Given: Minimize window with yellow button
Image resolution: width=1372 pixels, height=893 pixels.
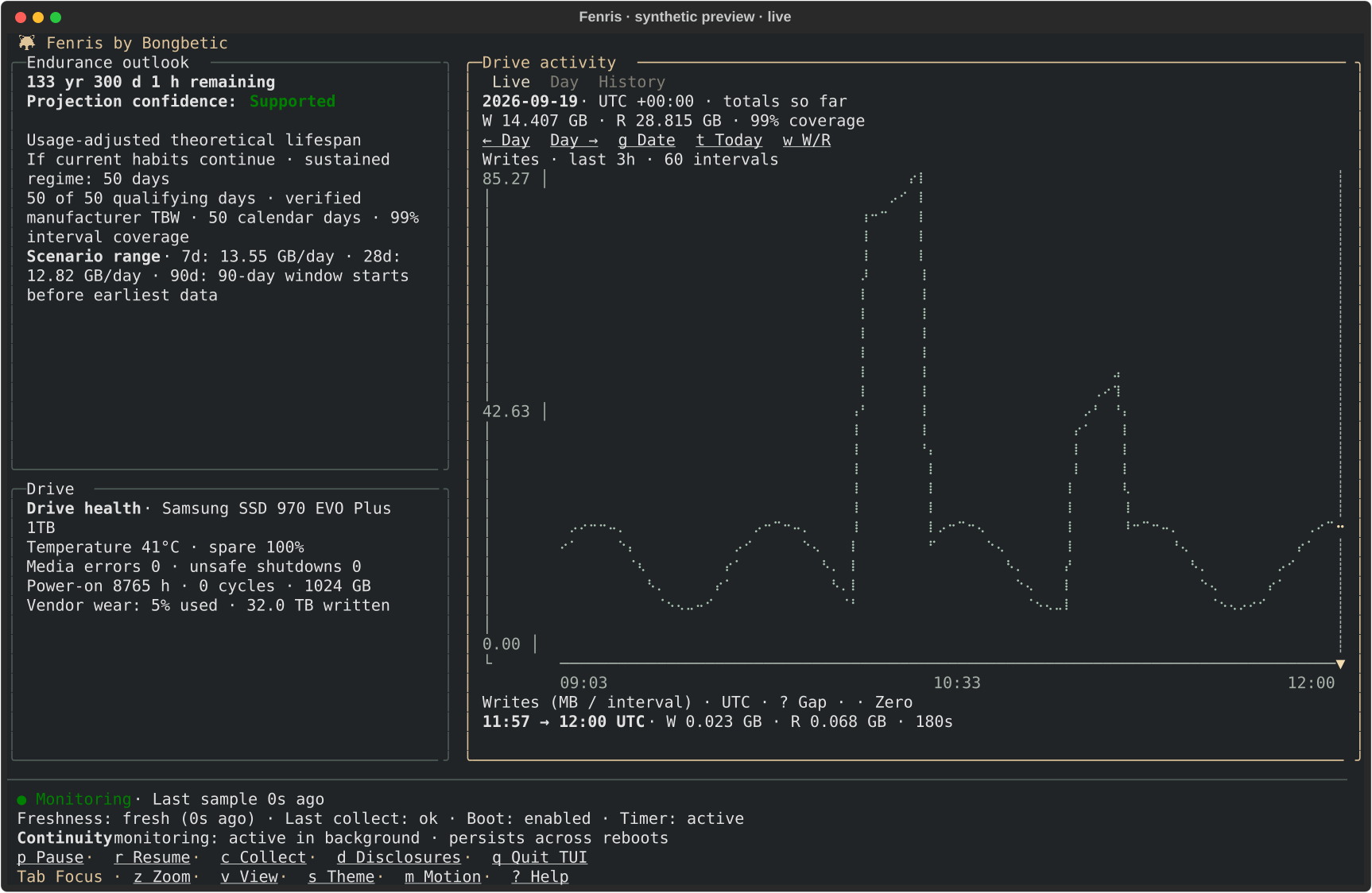Looking at the screenshot, I should click(38, 17).
